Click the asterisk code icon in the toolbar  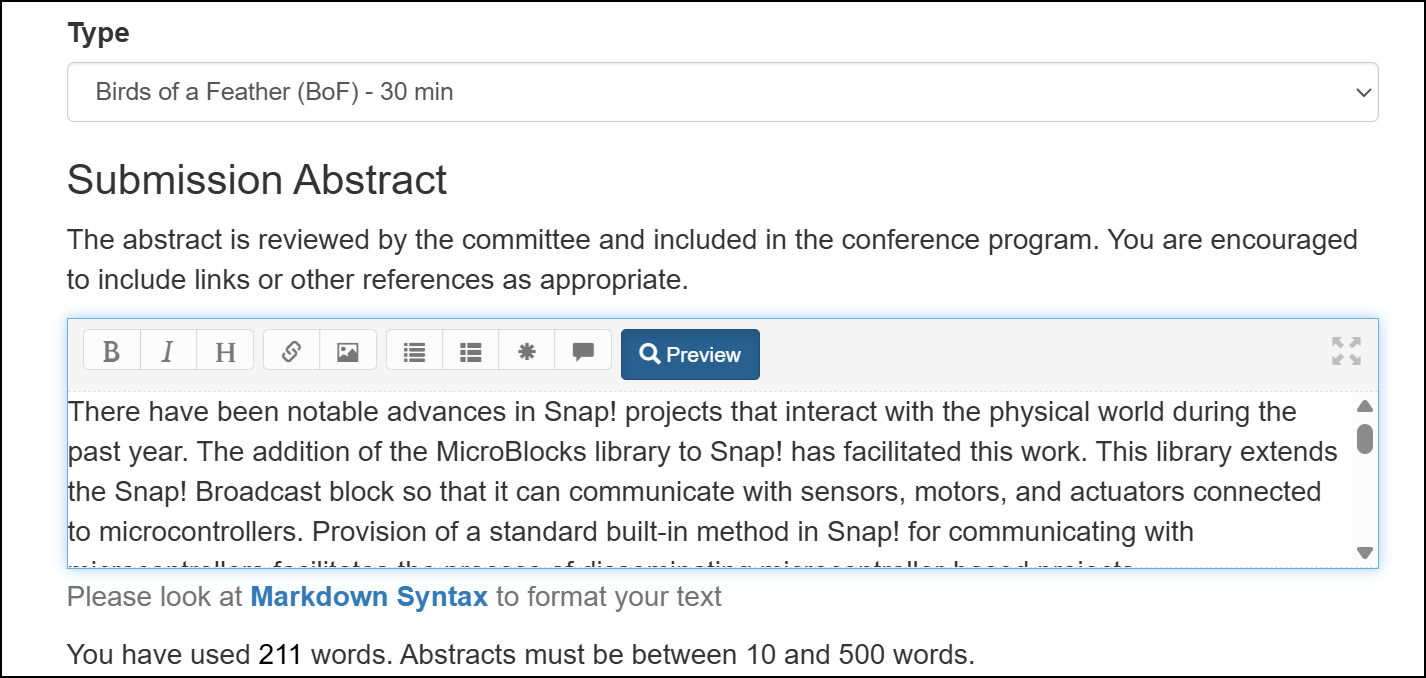click(527, 351)
